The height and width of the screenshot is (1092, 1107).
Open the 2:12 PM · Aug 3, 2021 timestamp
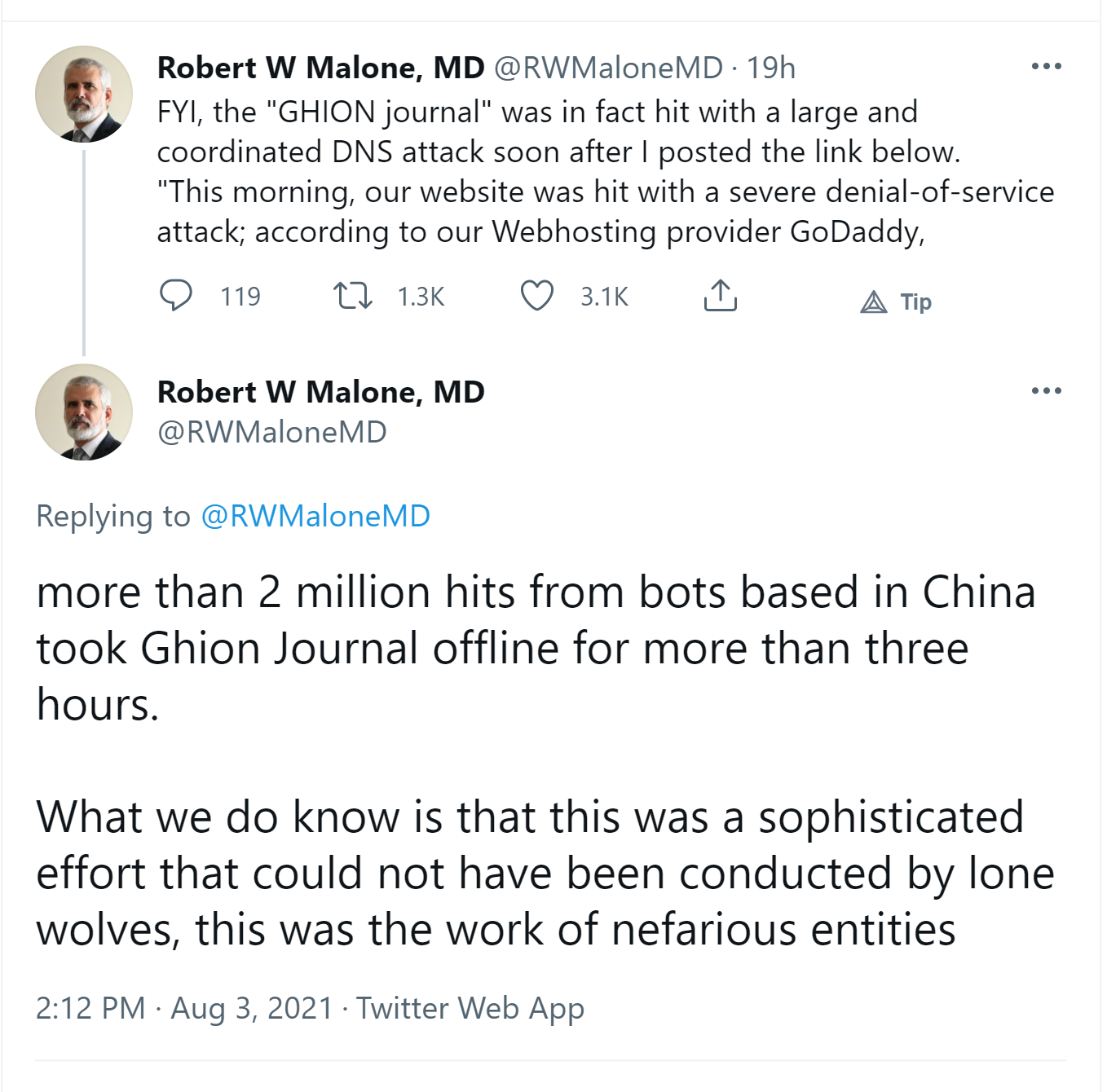184,1009
